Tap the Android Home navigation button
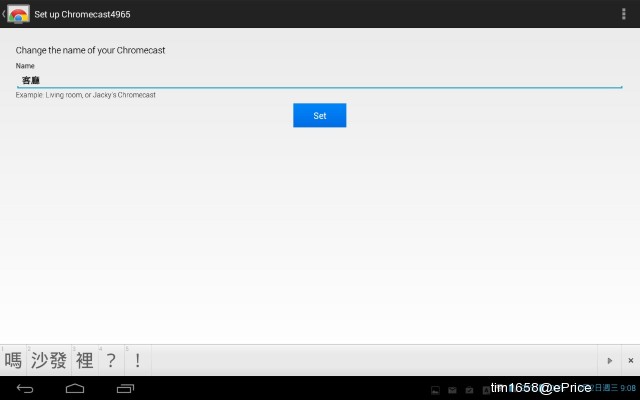Image resolution: width=640 pixels, height=400 pixels. pos(75,389)
